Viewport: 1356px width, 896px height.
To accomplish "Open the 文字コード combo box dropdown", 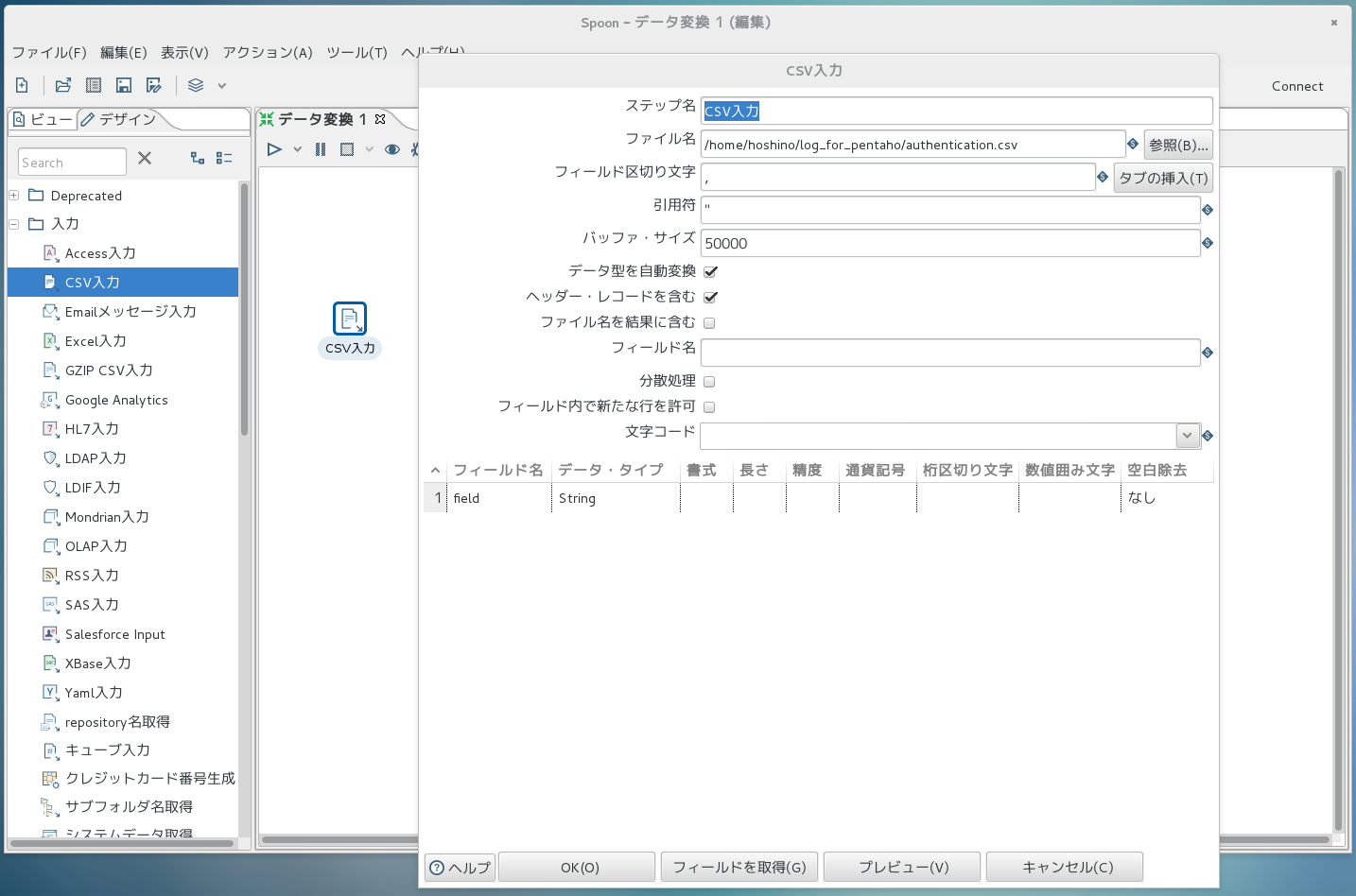I will [1188, 436].
